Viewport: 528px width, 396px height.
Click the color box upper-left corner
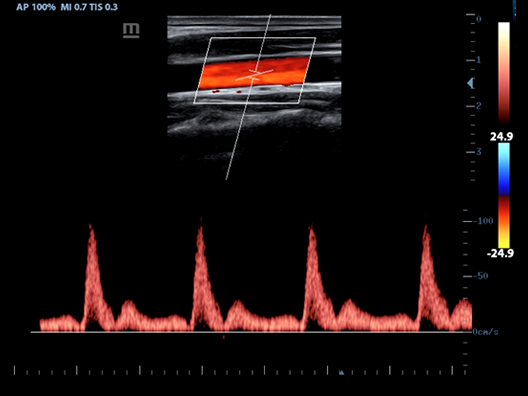[210, 38]
